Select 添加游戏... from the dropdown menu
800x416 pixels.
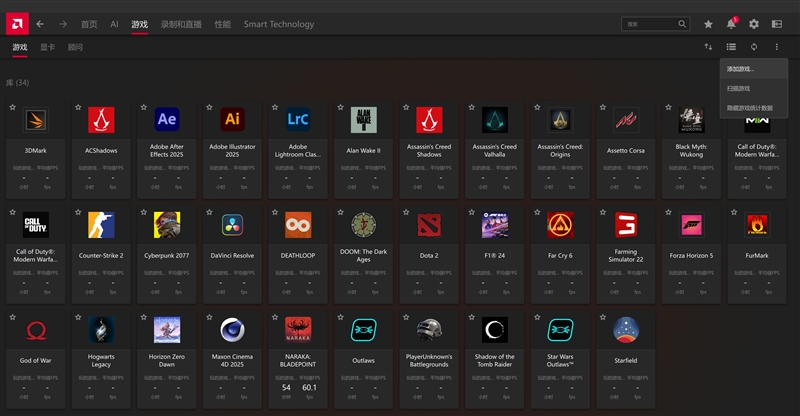pyautogui.click(x=754, y=69)
